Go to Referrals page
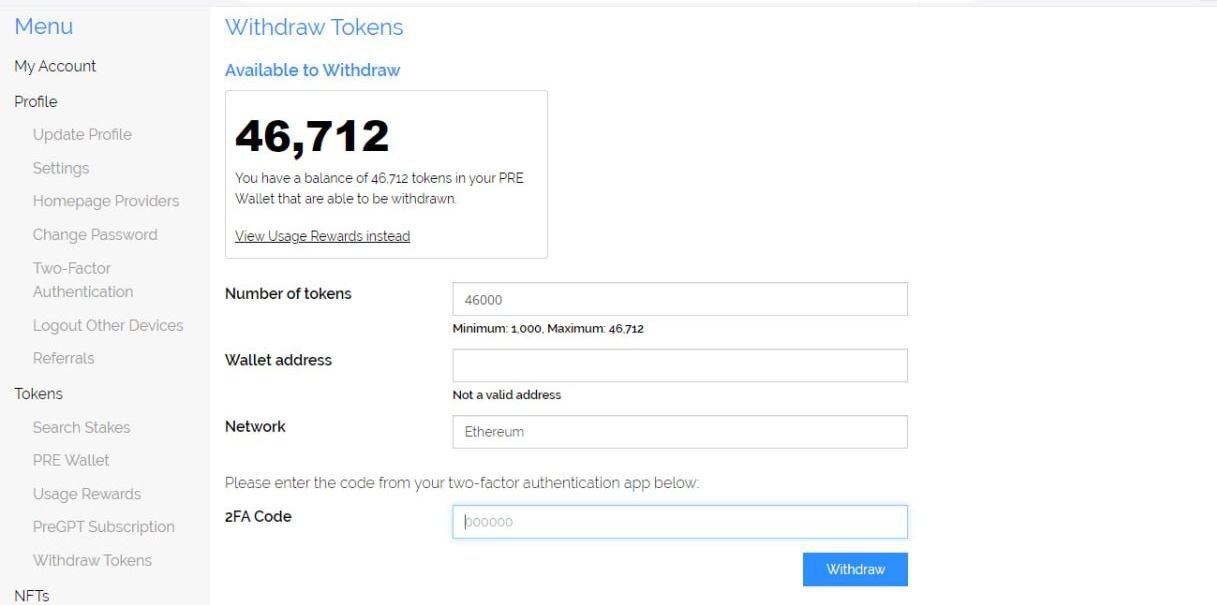The height and width of the screenshot is (605, 1217). tap(63, 358)
